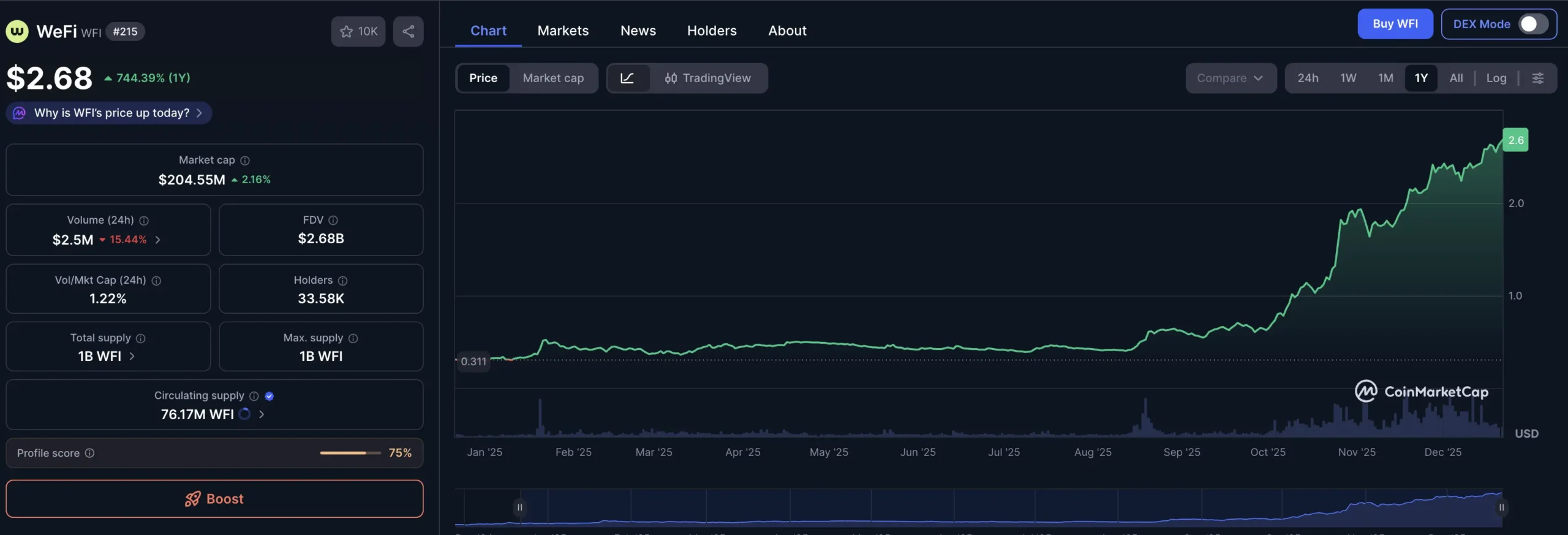Click the Profile score info icon

pos(90,453)
